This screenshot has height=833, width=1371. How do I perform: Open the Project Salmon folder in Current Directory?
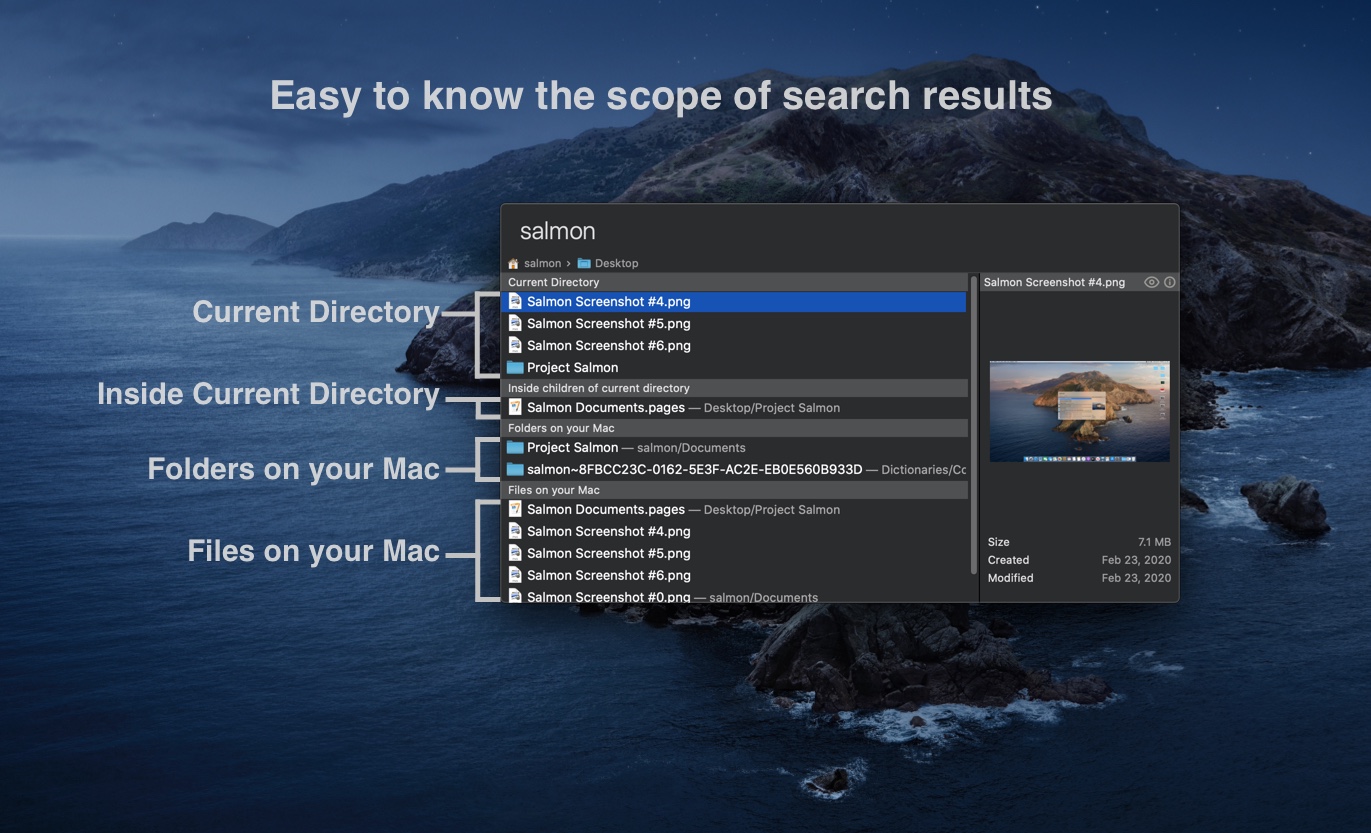tap(572, 368)
